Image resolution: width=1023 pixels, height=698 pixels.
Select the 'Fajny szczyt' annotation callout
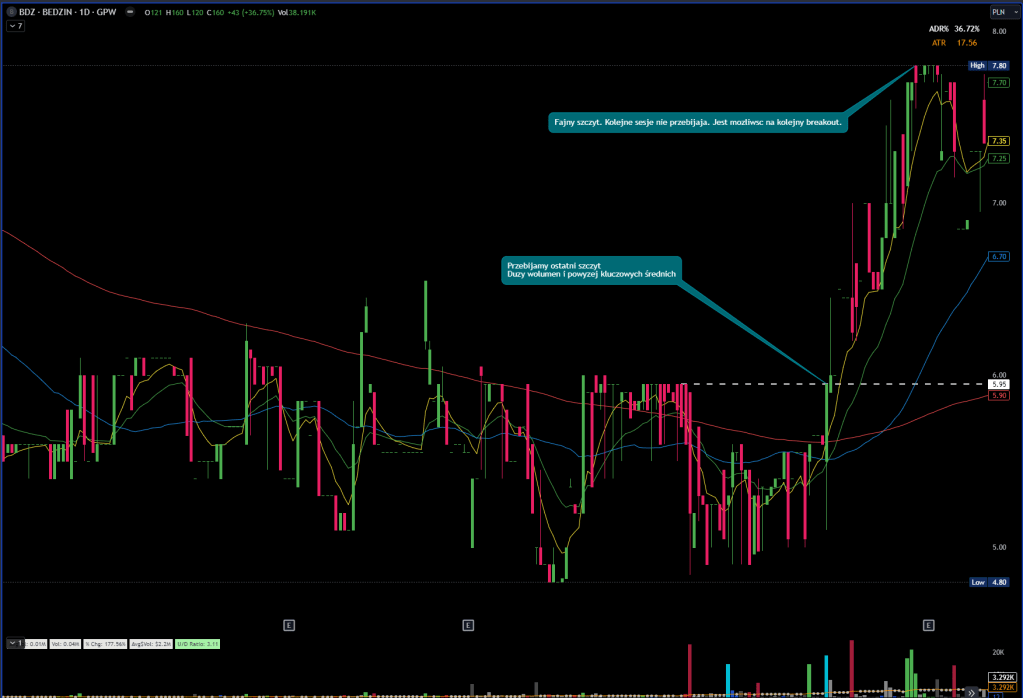pyautogui.click(x=699, y=122)
